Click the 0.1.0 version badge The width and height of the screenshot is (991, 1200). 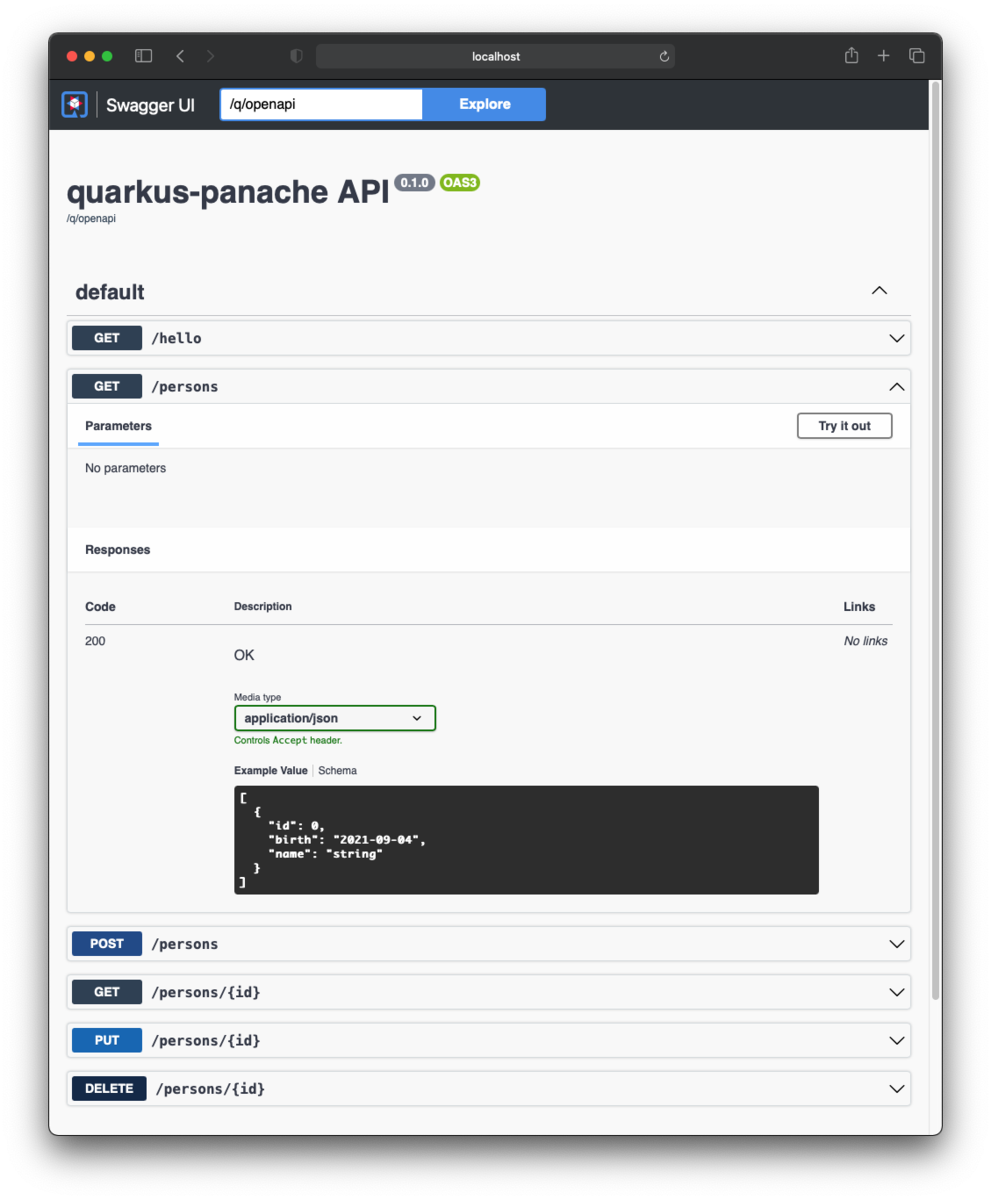click(414, 183)
